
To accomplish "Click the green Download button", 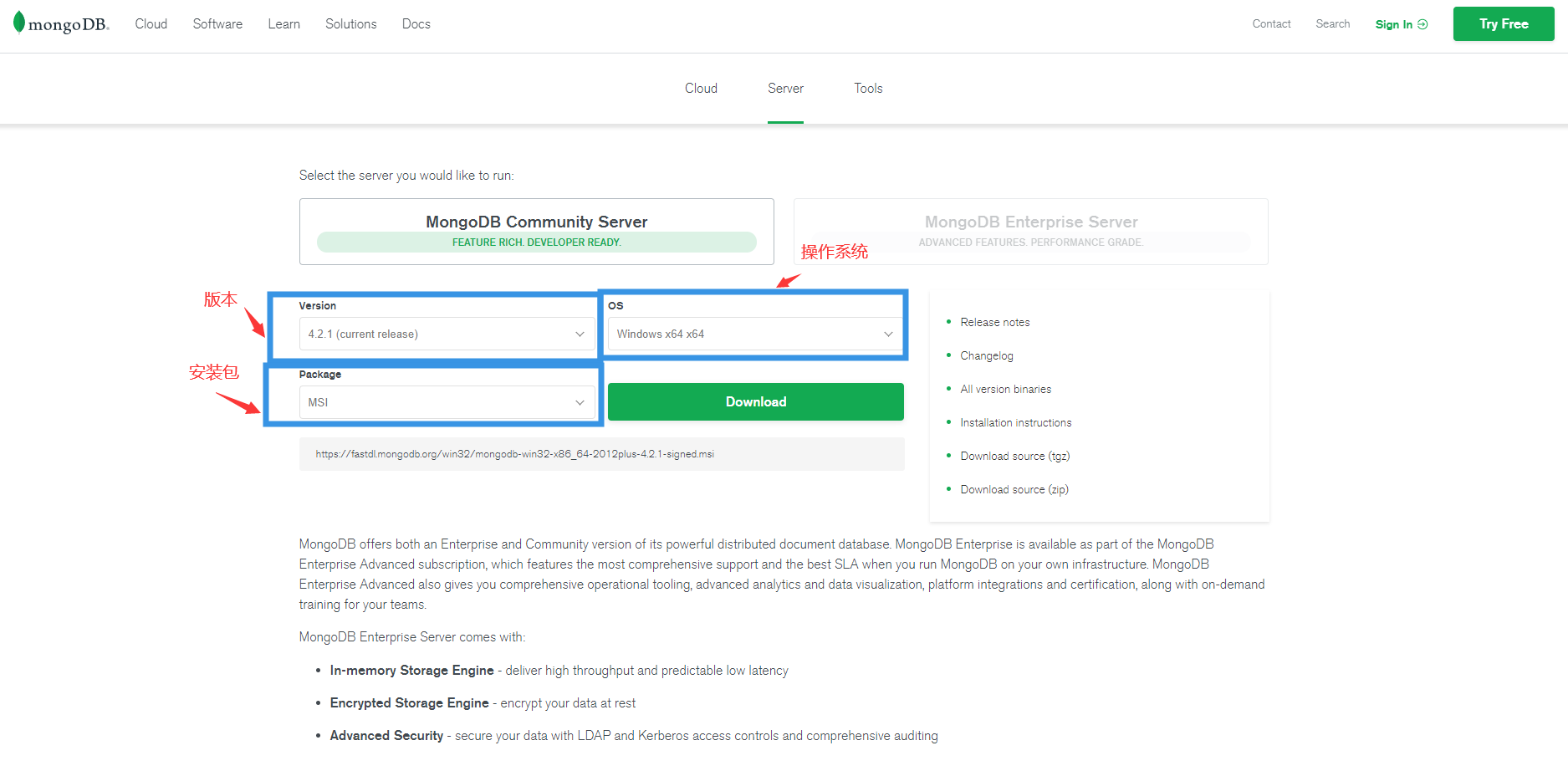I will (x=756, y=402).
